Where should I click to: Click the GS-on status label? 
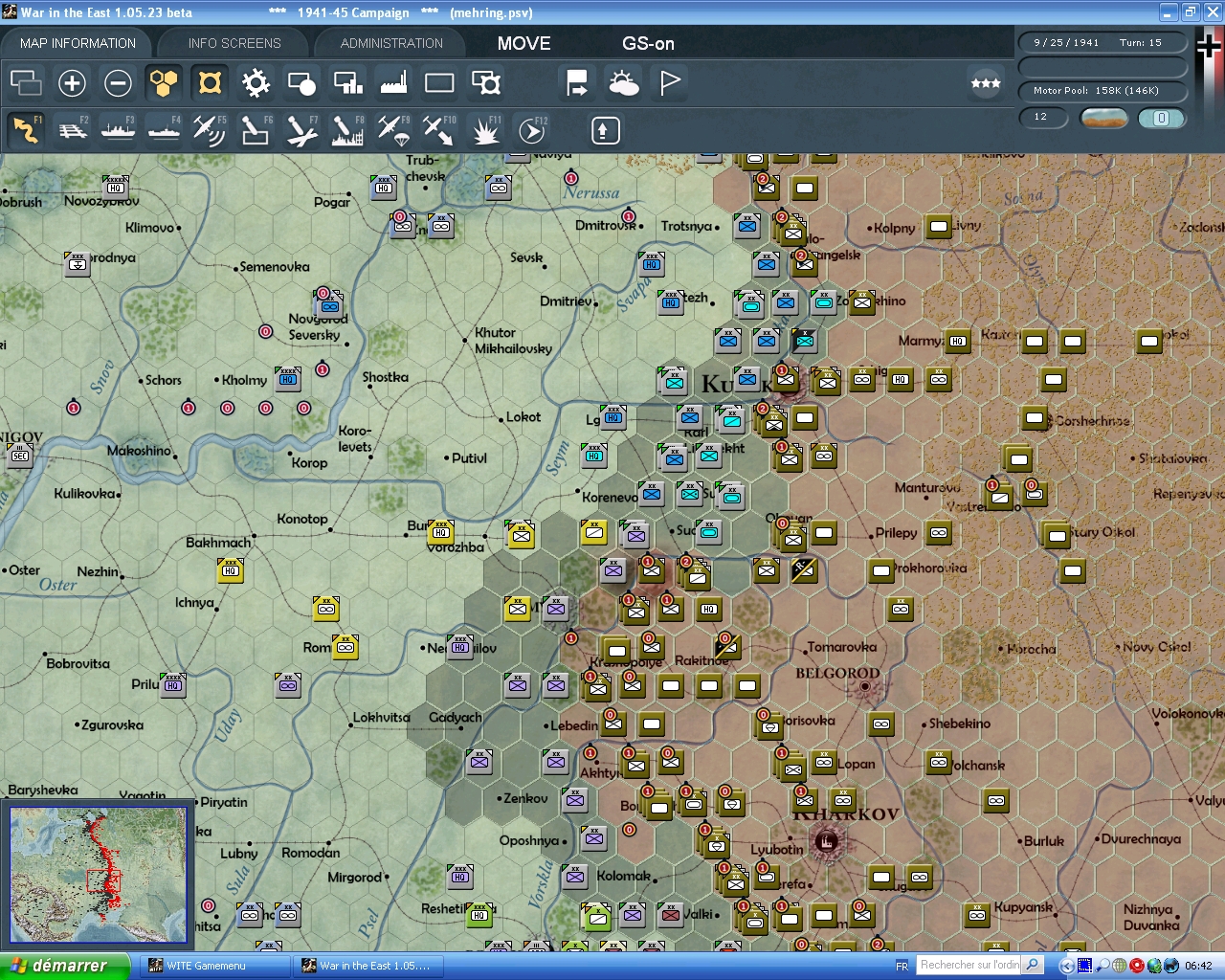[x=648, y=43]
